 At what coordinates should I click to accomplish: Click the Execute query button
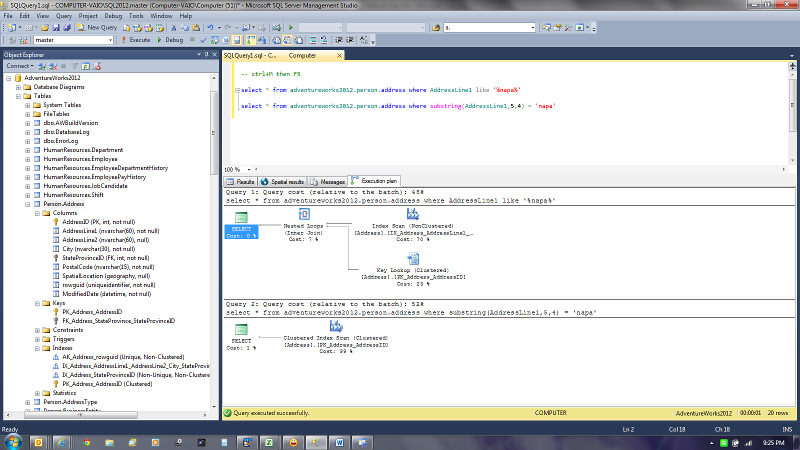click(x=138, y=40)
